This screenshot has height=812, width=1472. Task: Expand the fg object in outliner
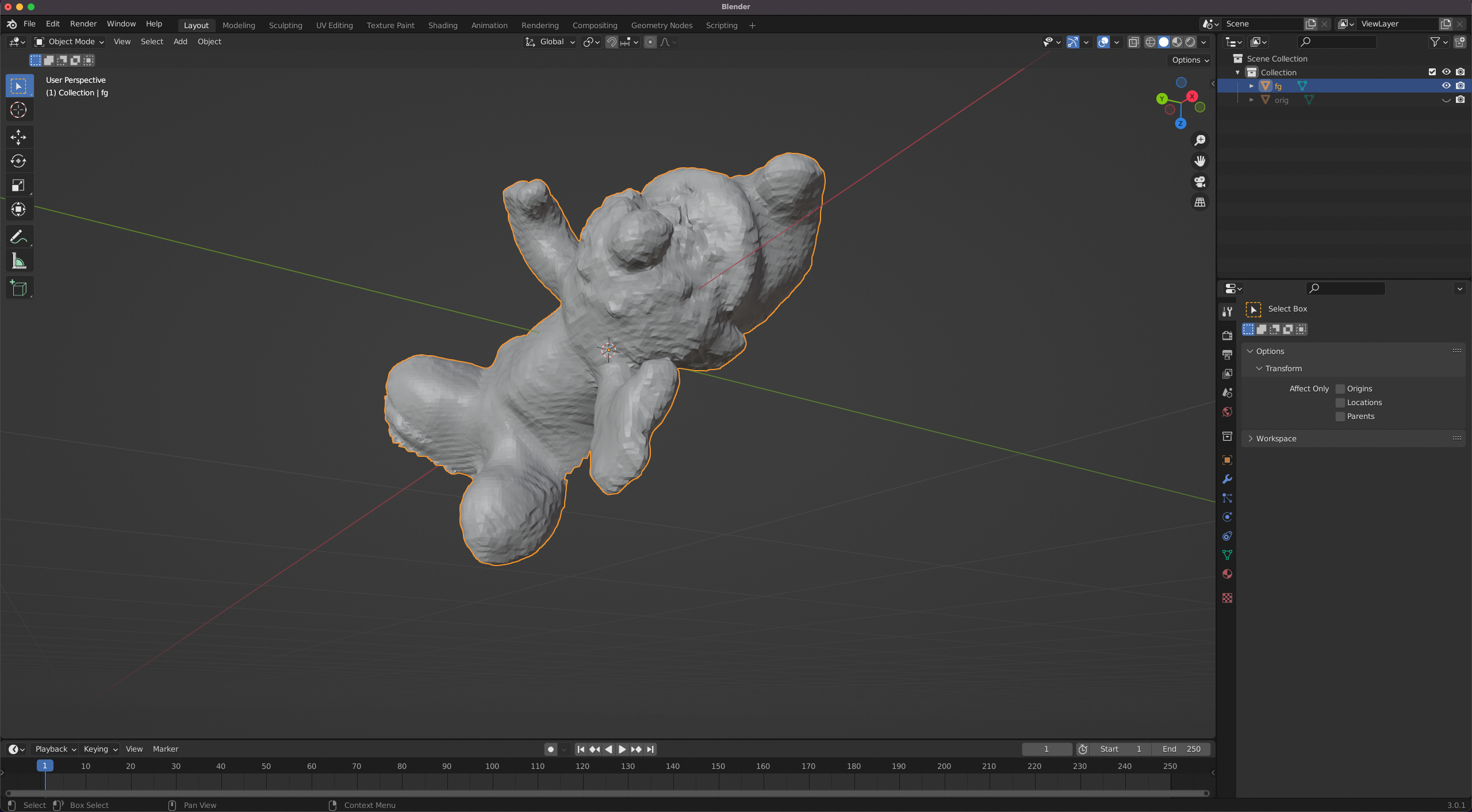pyautogui.click(x=1252, y=86)
